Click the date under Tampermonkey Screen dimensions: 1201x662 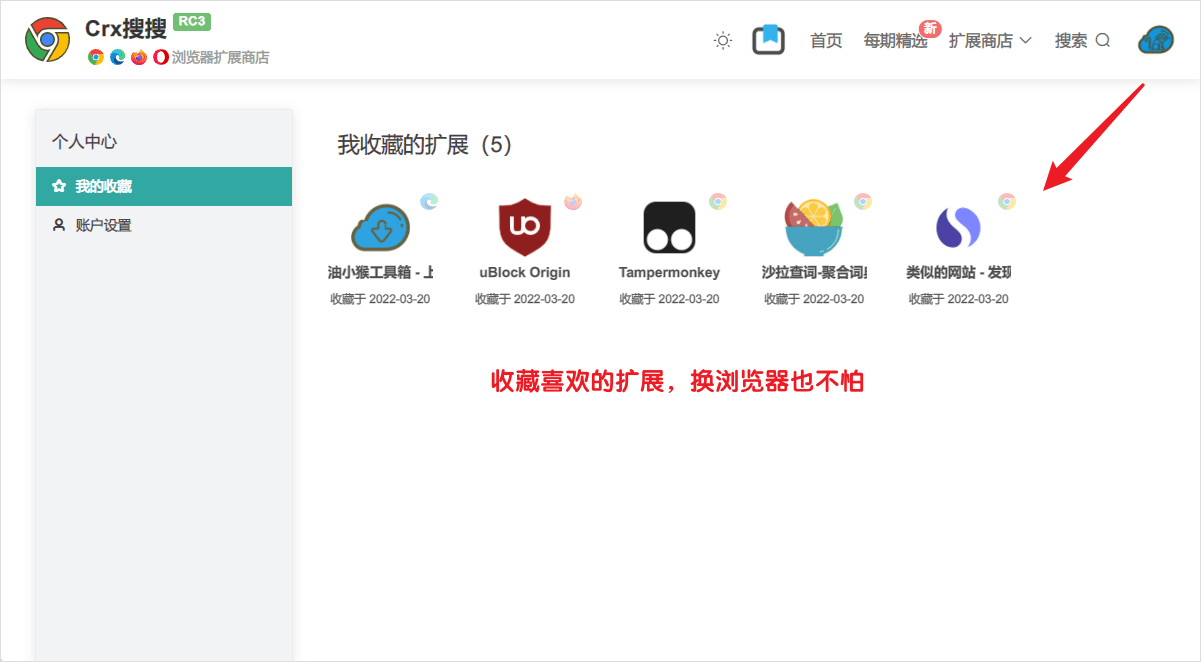669,299
